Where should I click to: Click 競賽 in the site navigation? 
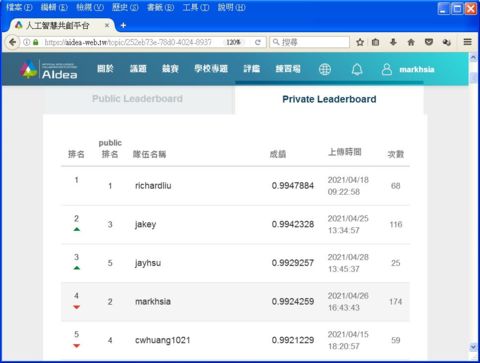click(x=170, y=69)
